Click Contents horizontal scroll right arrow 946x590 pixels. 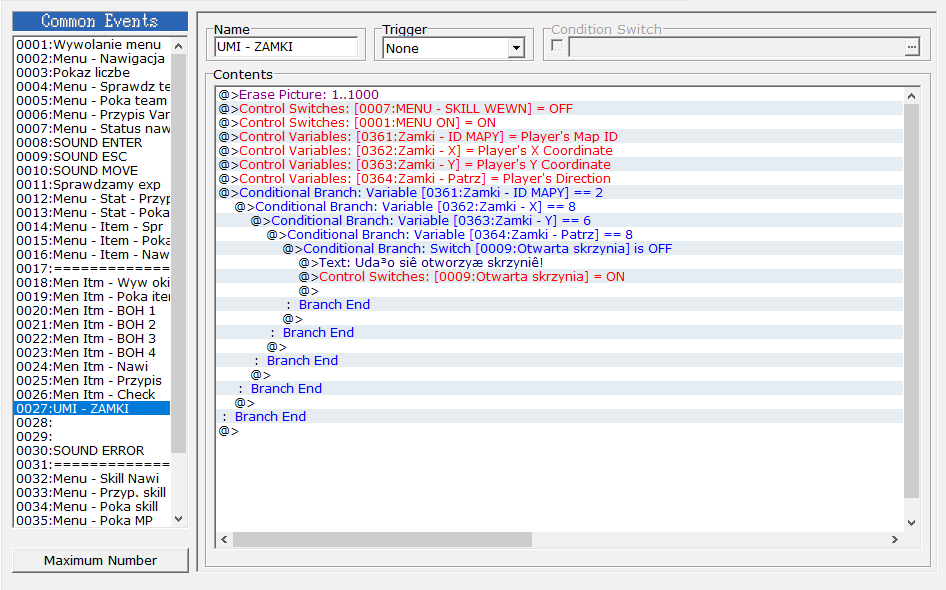click(x=895, y=539)
